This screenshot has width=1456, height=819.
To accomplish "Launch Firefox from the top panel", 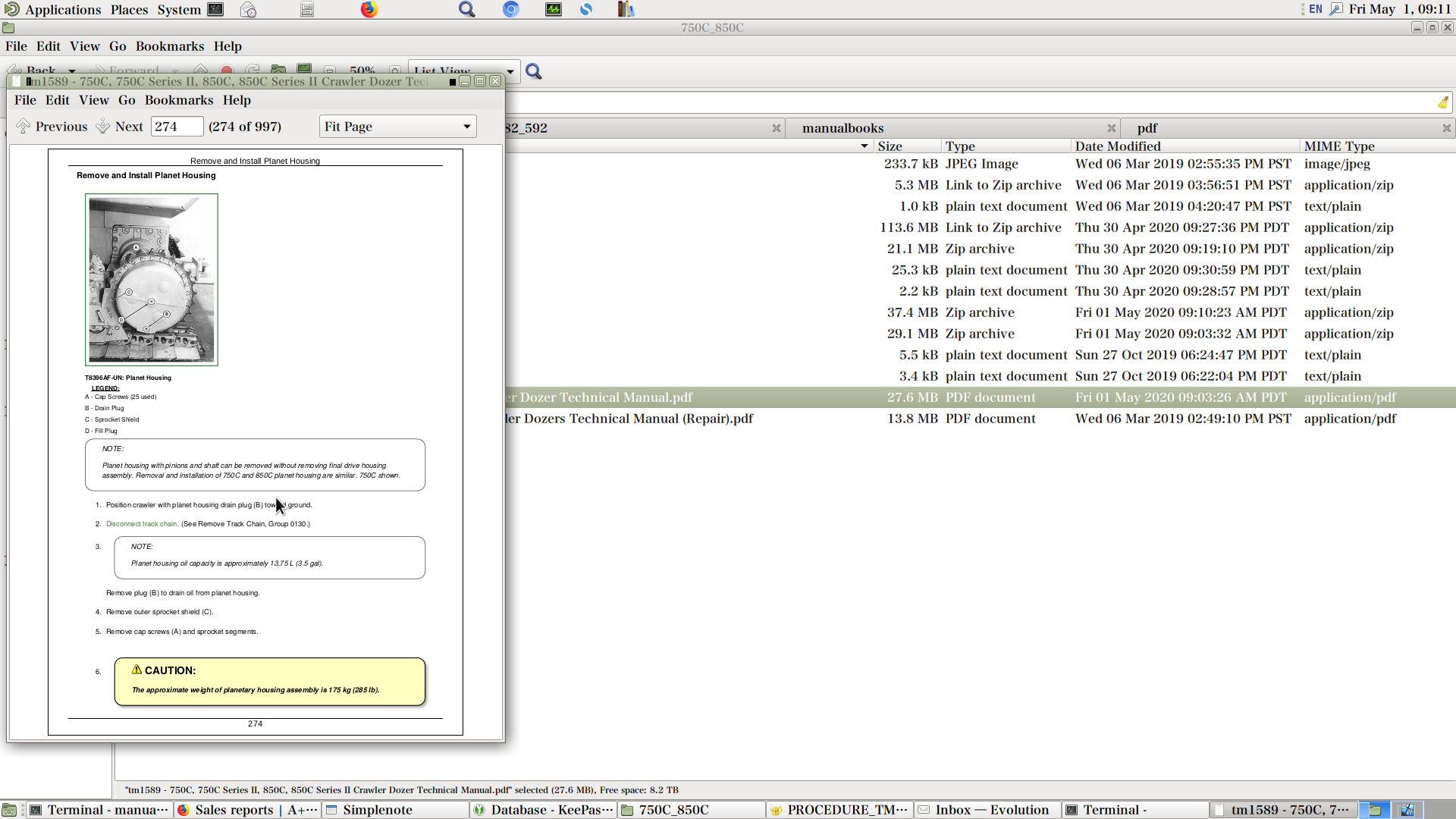I will tap(369, 9).
